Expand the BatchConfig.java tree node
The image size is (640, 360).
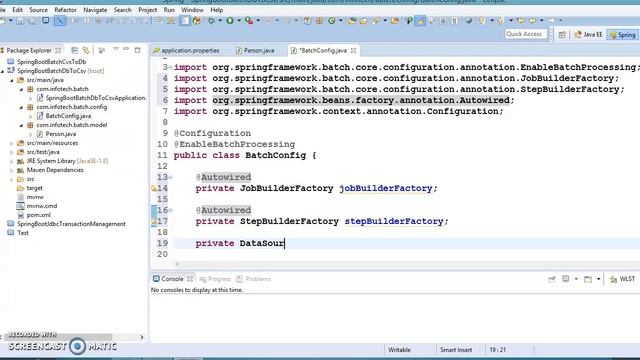31,116
